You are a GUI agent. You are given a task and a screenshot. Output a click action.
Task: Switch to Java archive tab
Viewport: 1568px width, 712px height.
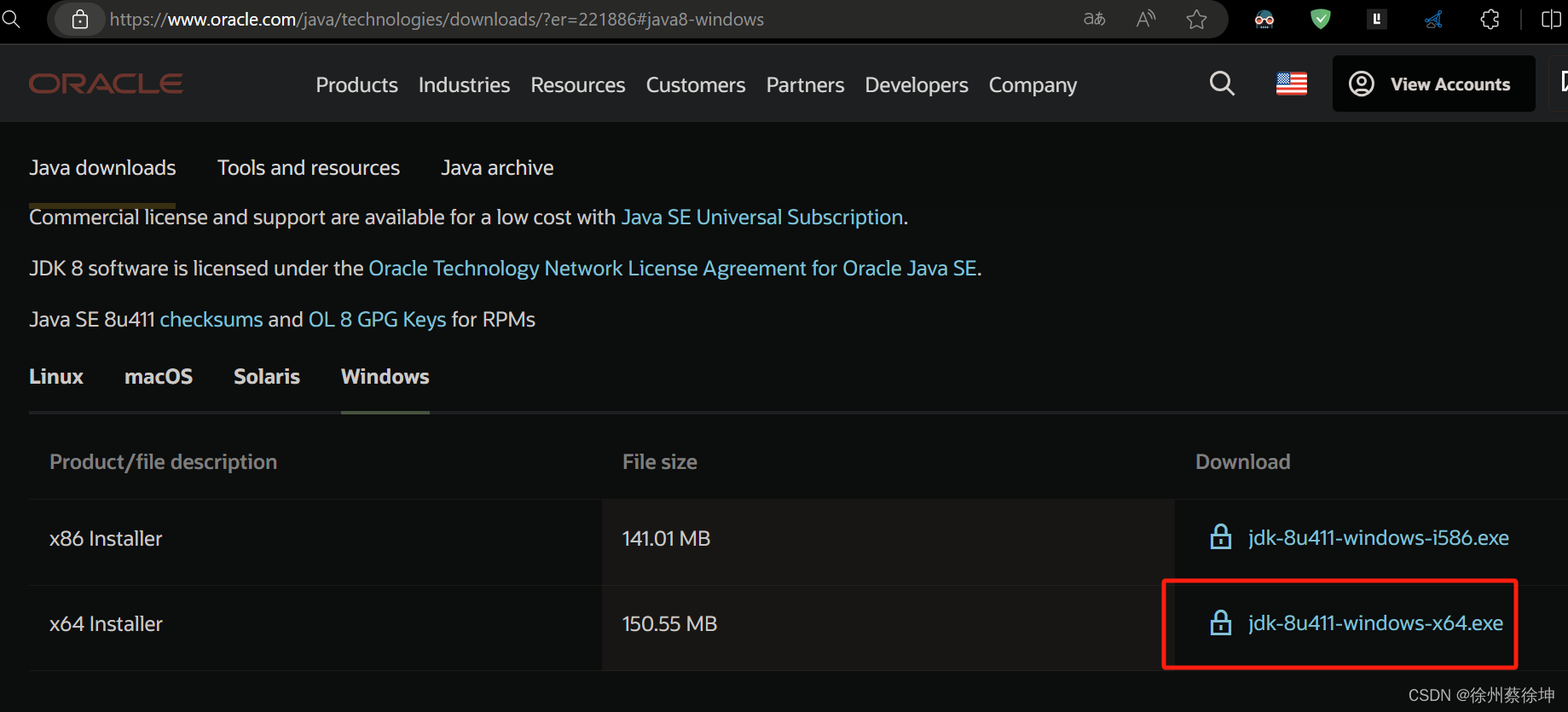(497, 168)
